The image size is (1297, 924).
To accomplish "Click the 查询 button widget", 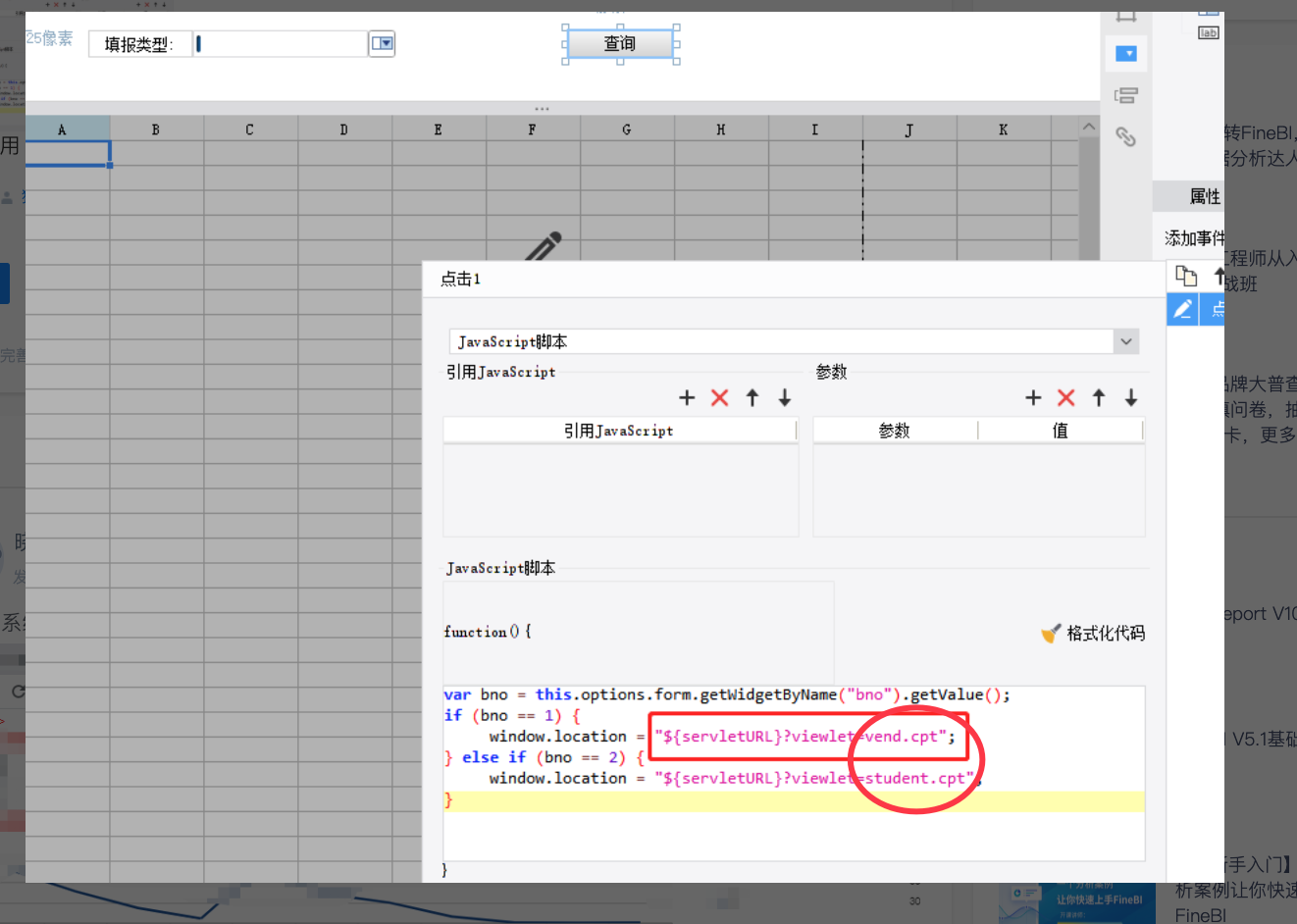I will click(x=620, y=44).
